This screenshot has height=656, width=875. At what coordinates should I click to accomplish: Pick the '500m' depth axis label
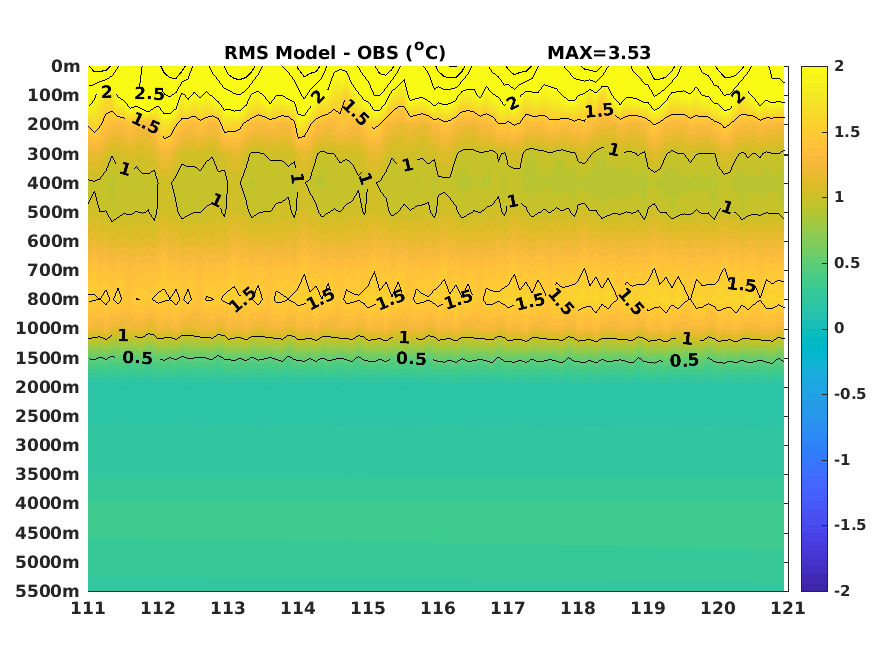[x=54, y=213]
